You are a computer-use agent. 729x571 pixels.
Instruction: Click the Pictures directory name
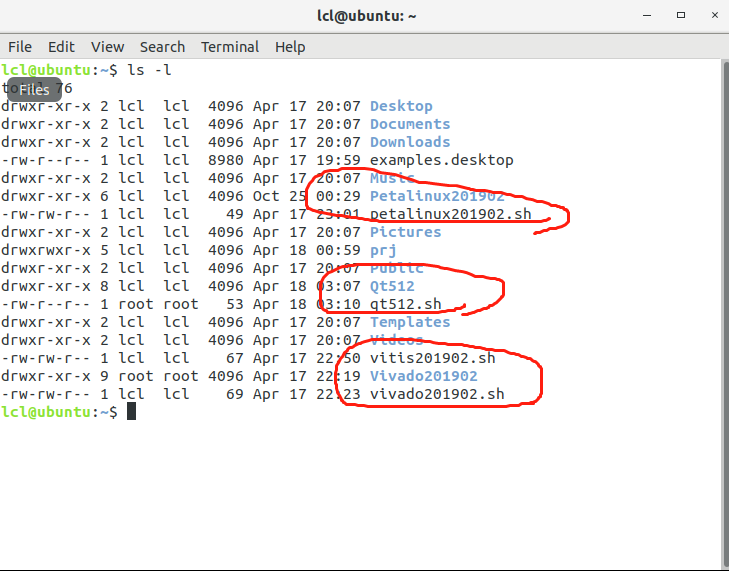(x=405, y=232)
